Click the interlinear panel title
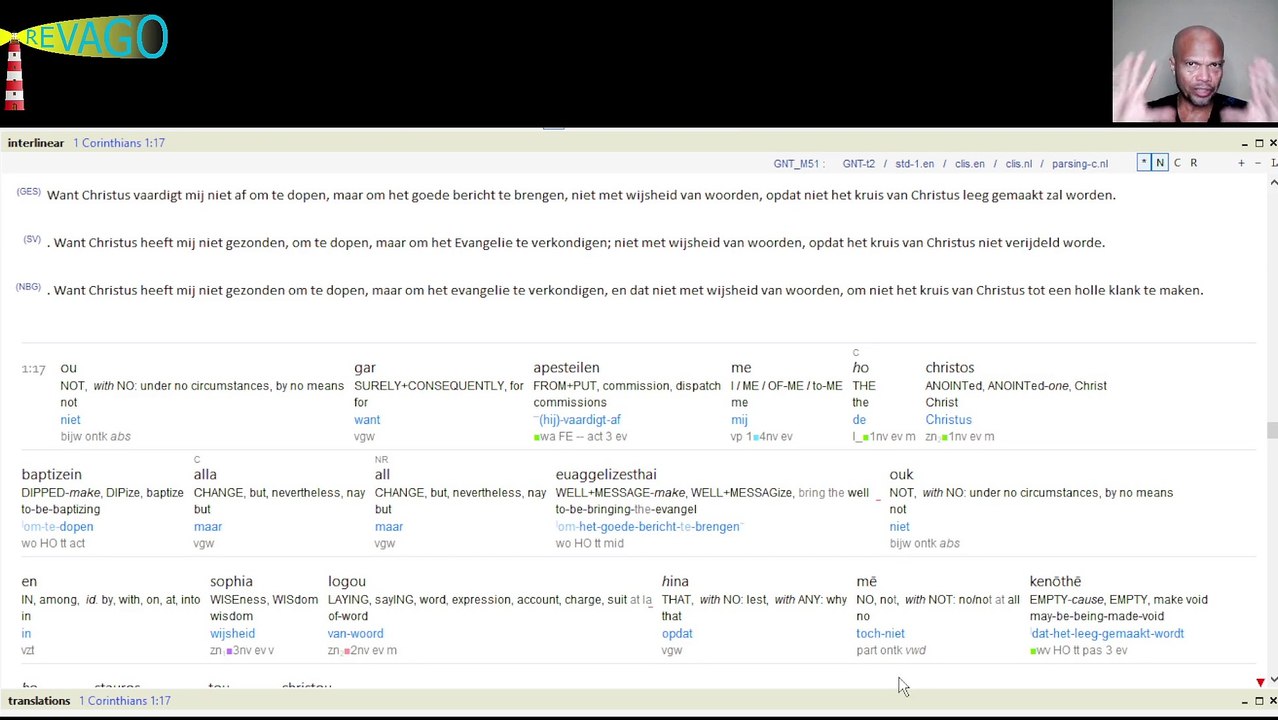Viewport: 1278px width, 720px height. [x=35, y=143]
